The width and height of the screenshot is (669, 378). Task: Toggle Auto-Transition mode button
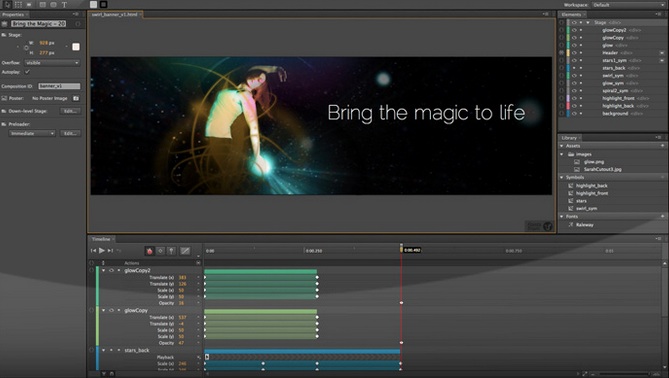pyautogui.click(x=160, y=251)
